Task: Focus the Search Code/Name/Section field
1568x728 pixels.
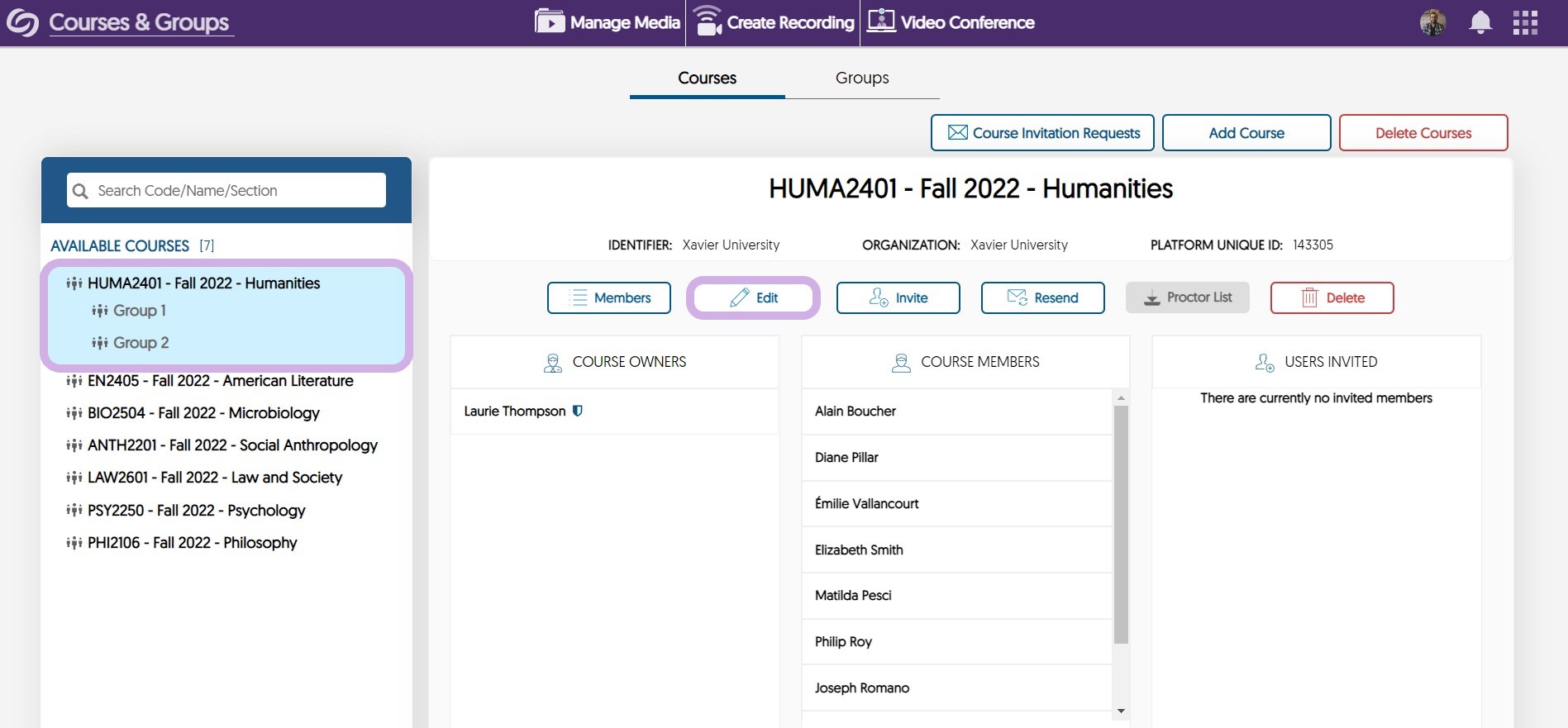Action: 236,191
